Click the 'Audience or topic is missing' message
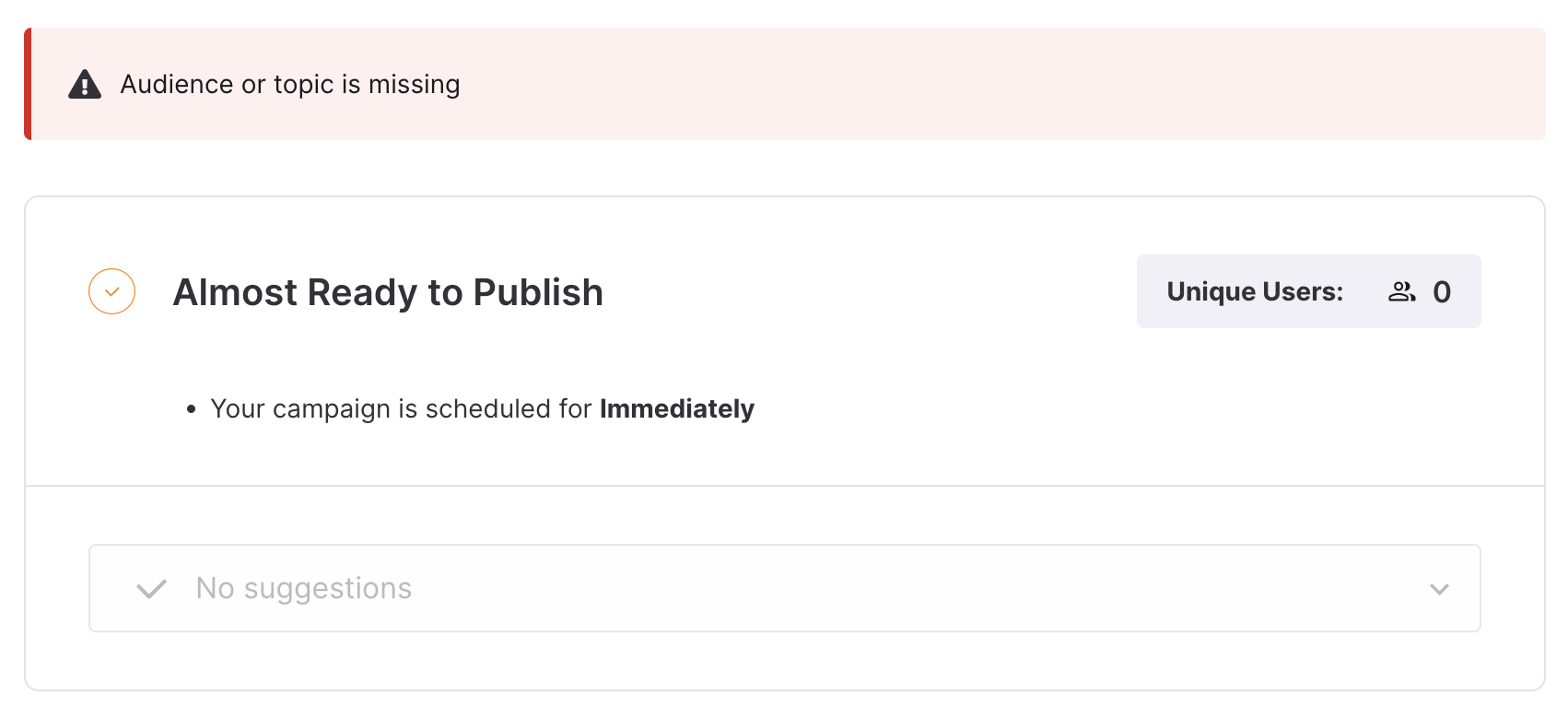This screenshot has height=708, width=1568. coord(290,84)
